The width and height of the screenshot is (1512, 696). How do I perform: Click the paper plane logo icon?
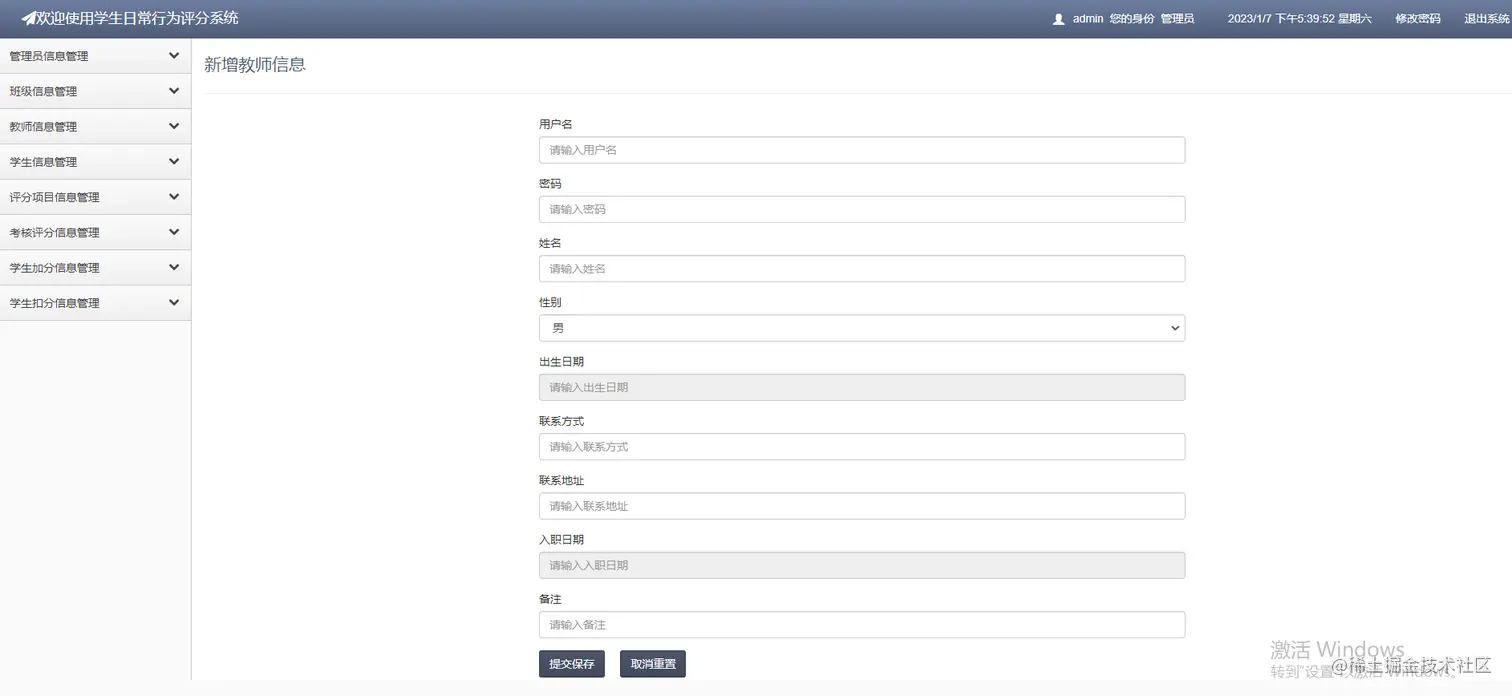pos(28,18)
